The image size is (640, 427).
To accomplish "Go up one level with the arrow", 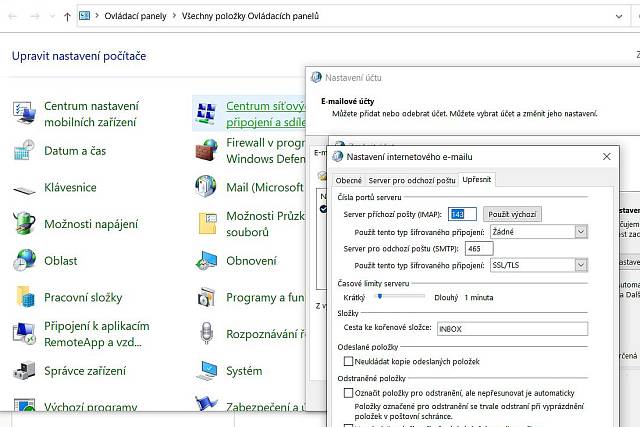I will tap(67, 16).
